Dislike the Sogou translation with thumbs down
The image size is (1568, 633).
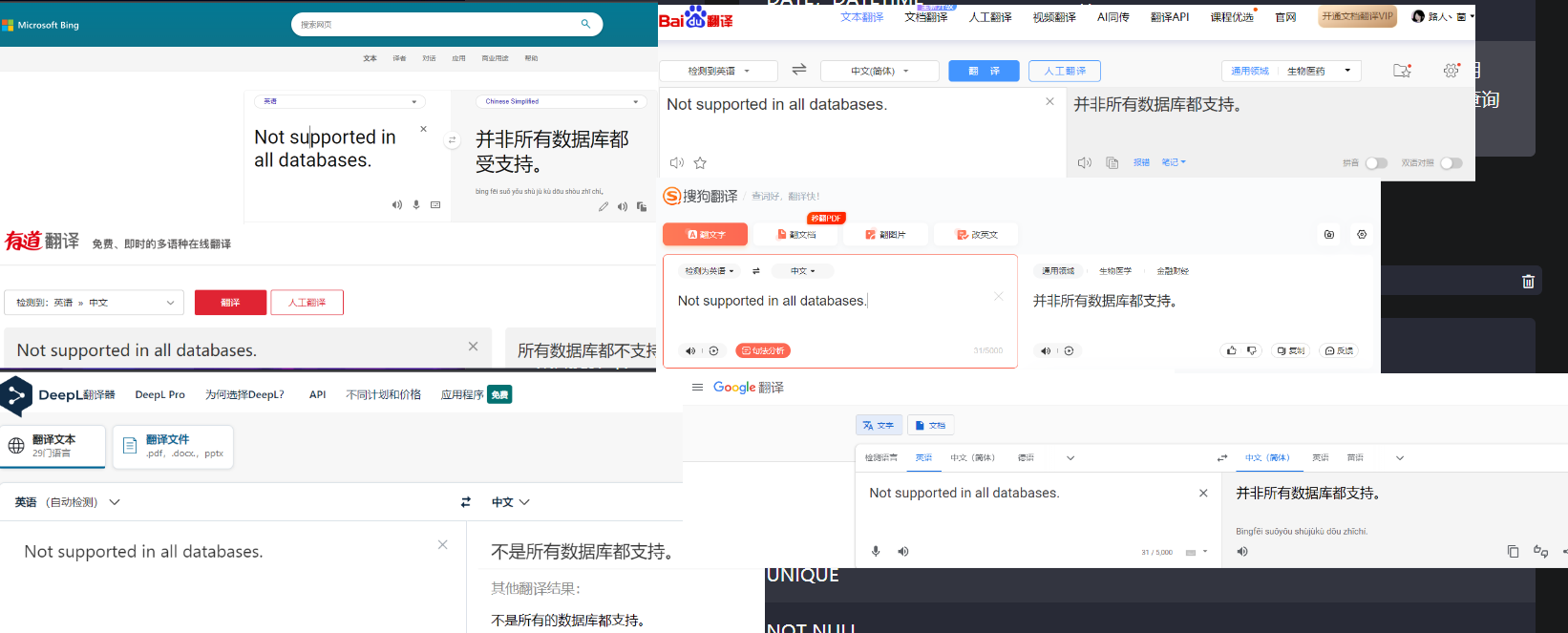[x=1252, y=350]
